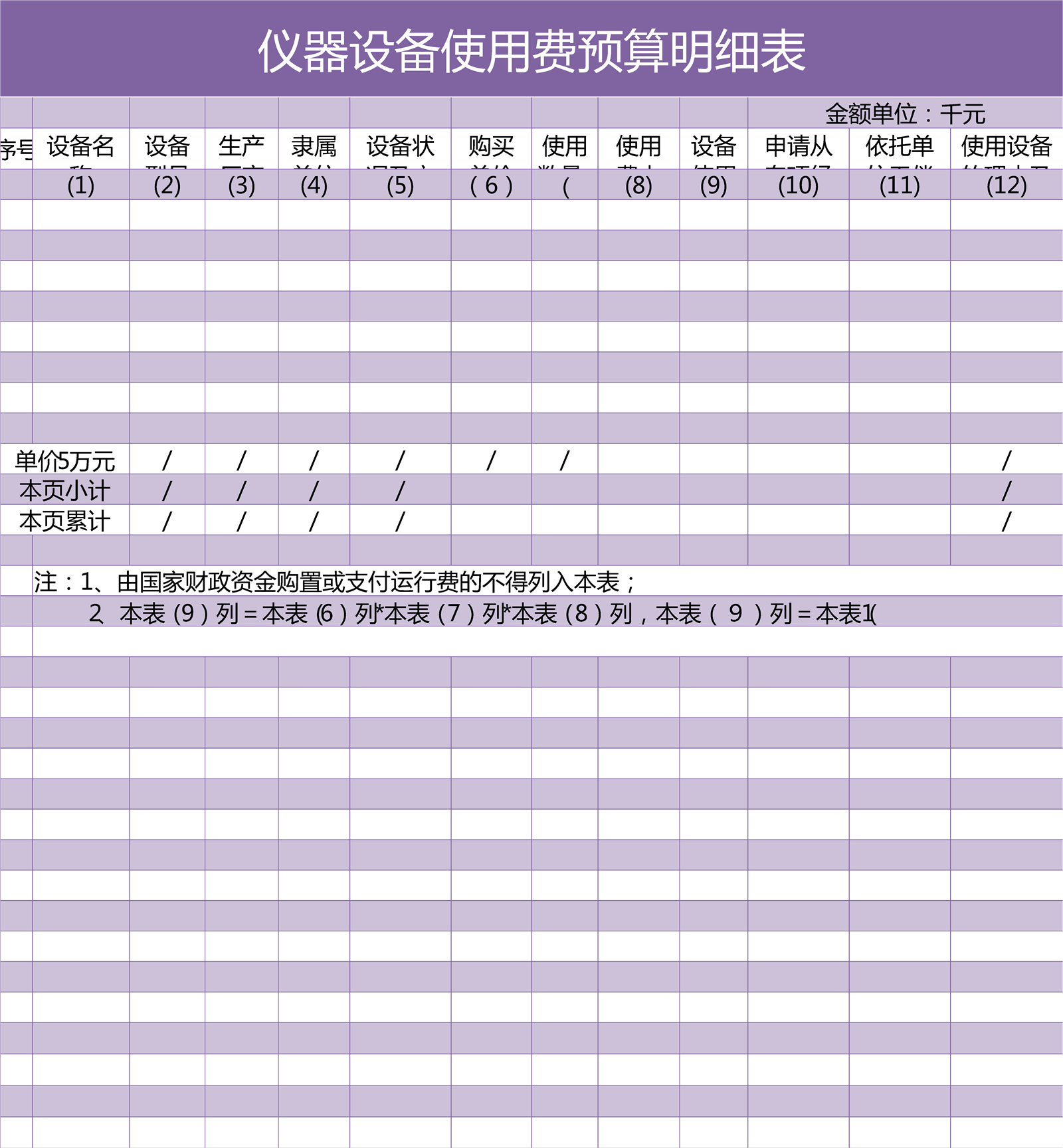
Task: Click the 购买 column header
Action: tap(491, 147)
